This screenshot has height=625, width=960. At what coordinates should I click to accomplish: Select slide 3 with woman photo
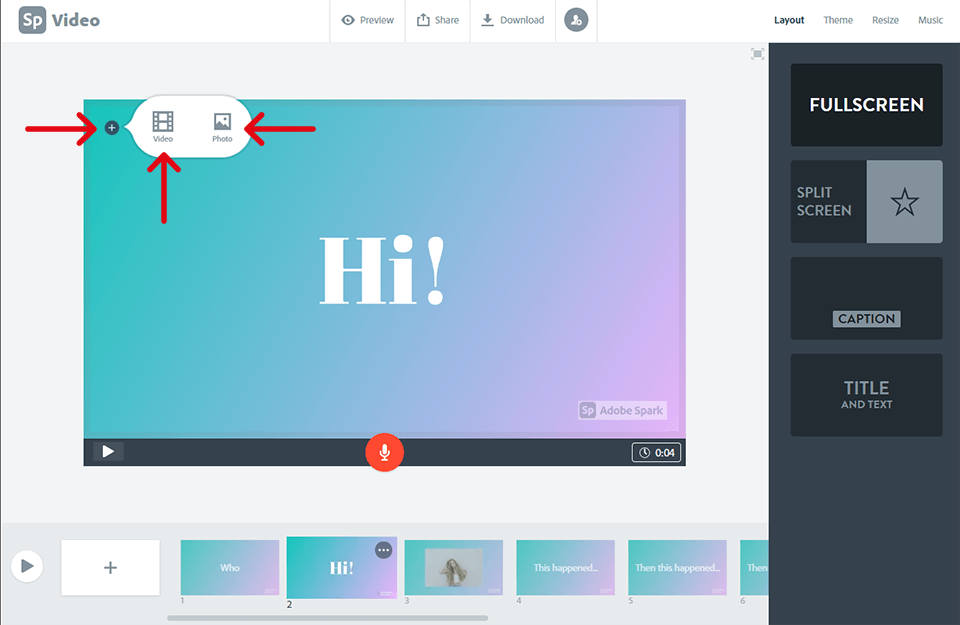click(454, 567)
